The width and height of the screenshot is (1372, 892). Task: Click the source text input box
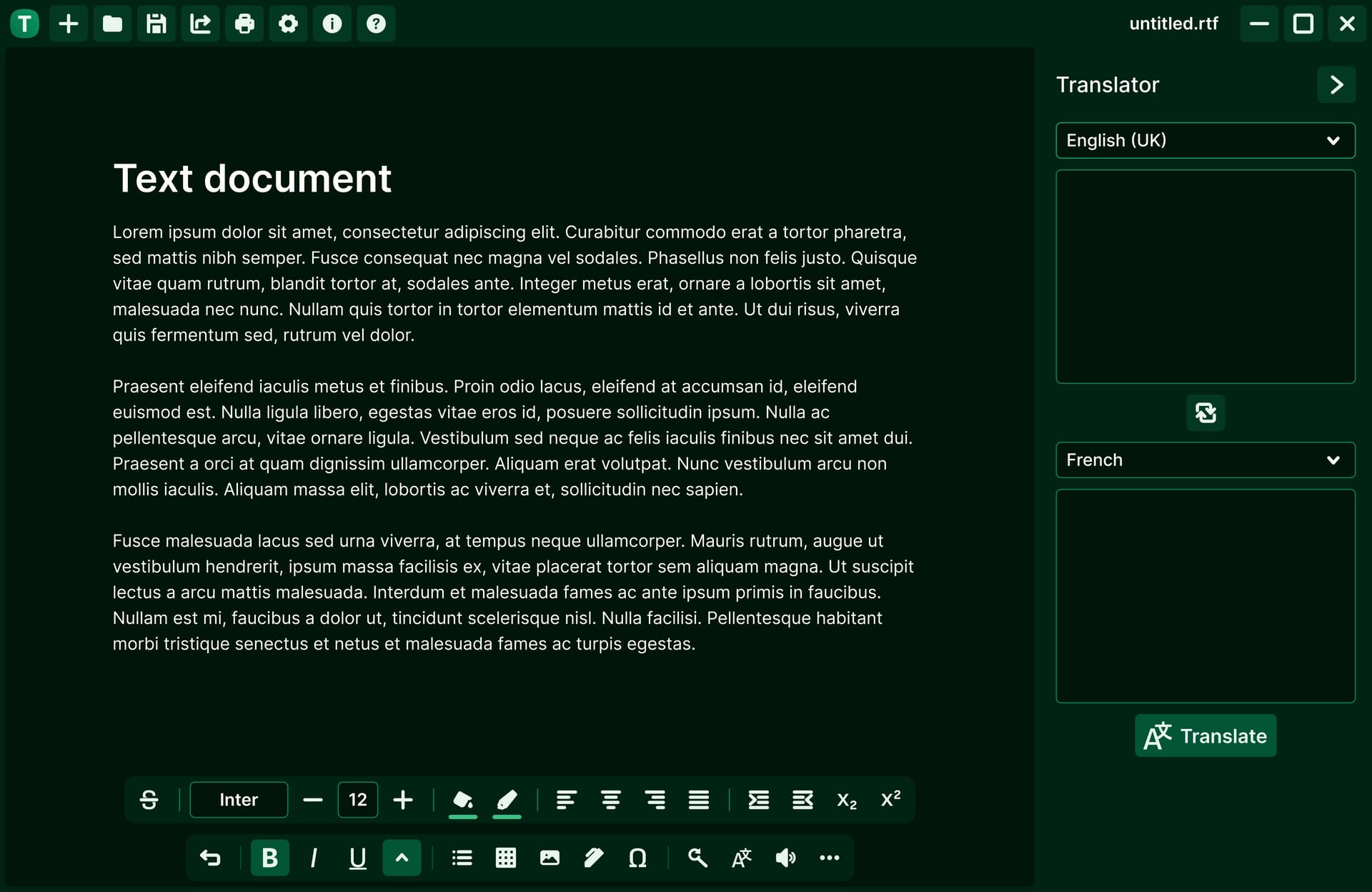coord(1205,276)
